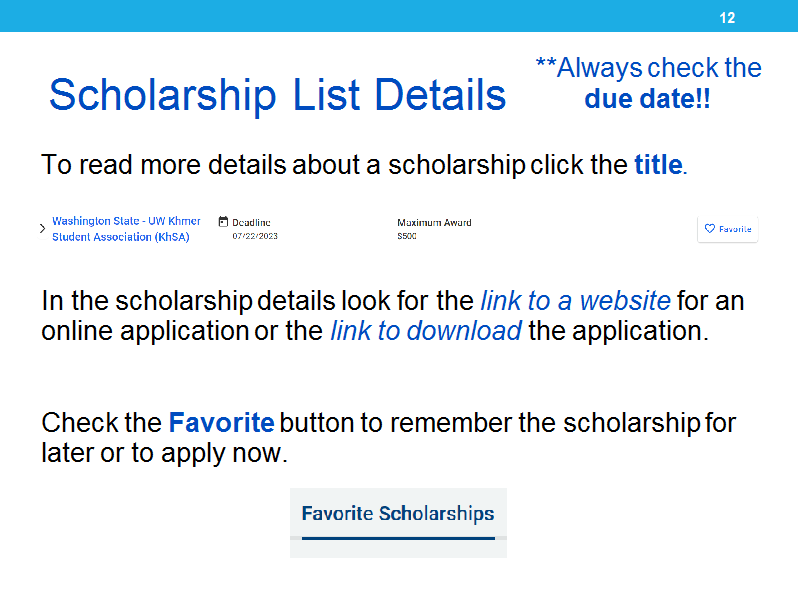
Task: Click the heart icon on Favorite button
Action: (x=709, y=229)
